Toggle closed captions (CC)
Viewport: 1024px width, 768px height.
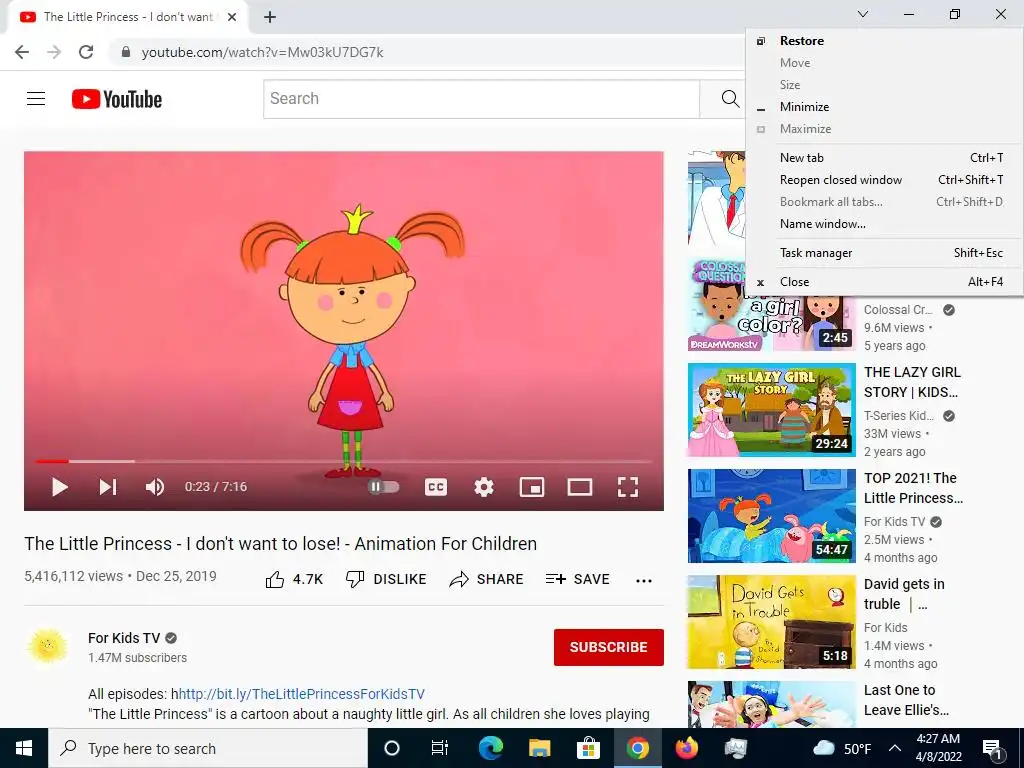click(x=436, y=487)
